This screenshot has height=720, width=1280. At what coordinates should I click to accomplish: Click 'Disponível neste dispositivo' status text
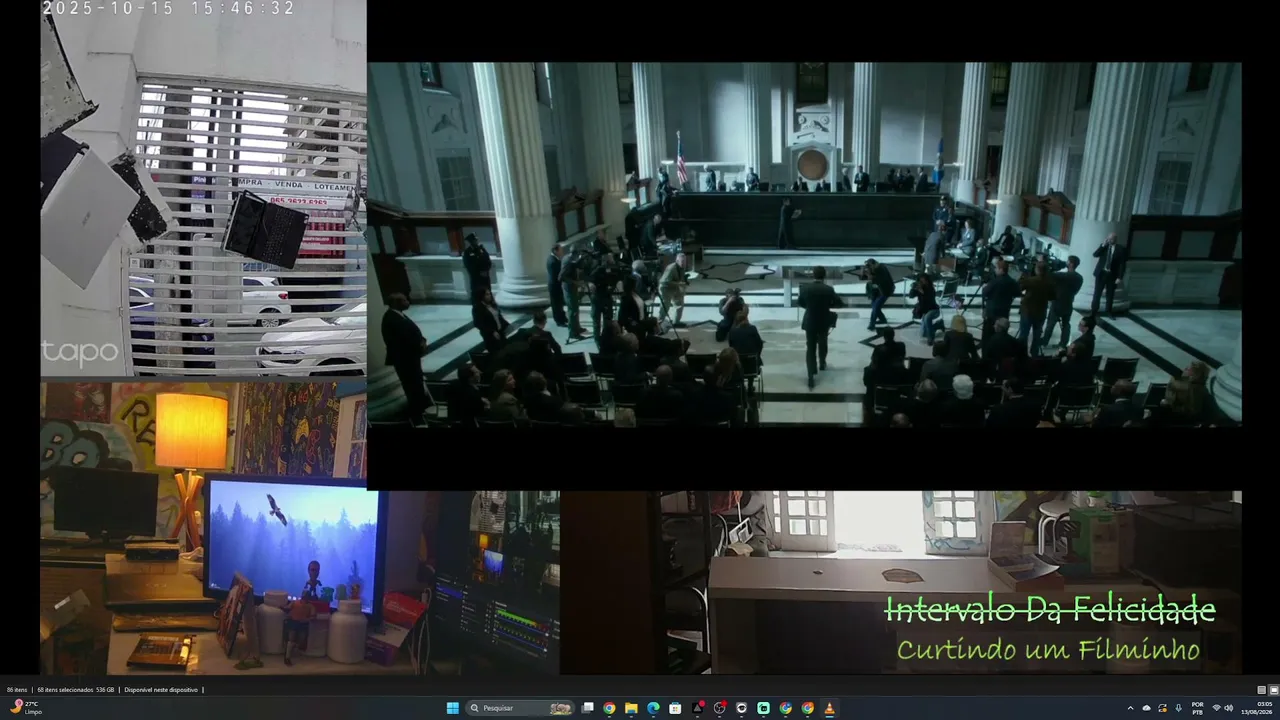(161, 690)
